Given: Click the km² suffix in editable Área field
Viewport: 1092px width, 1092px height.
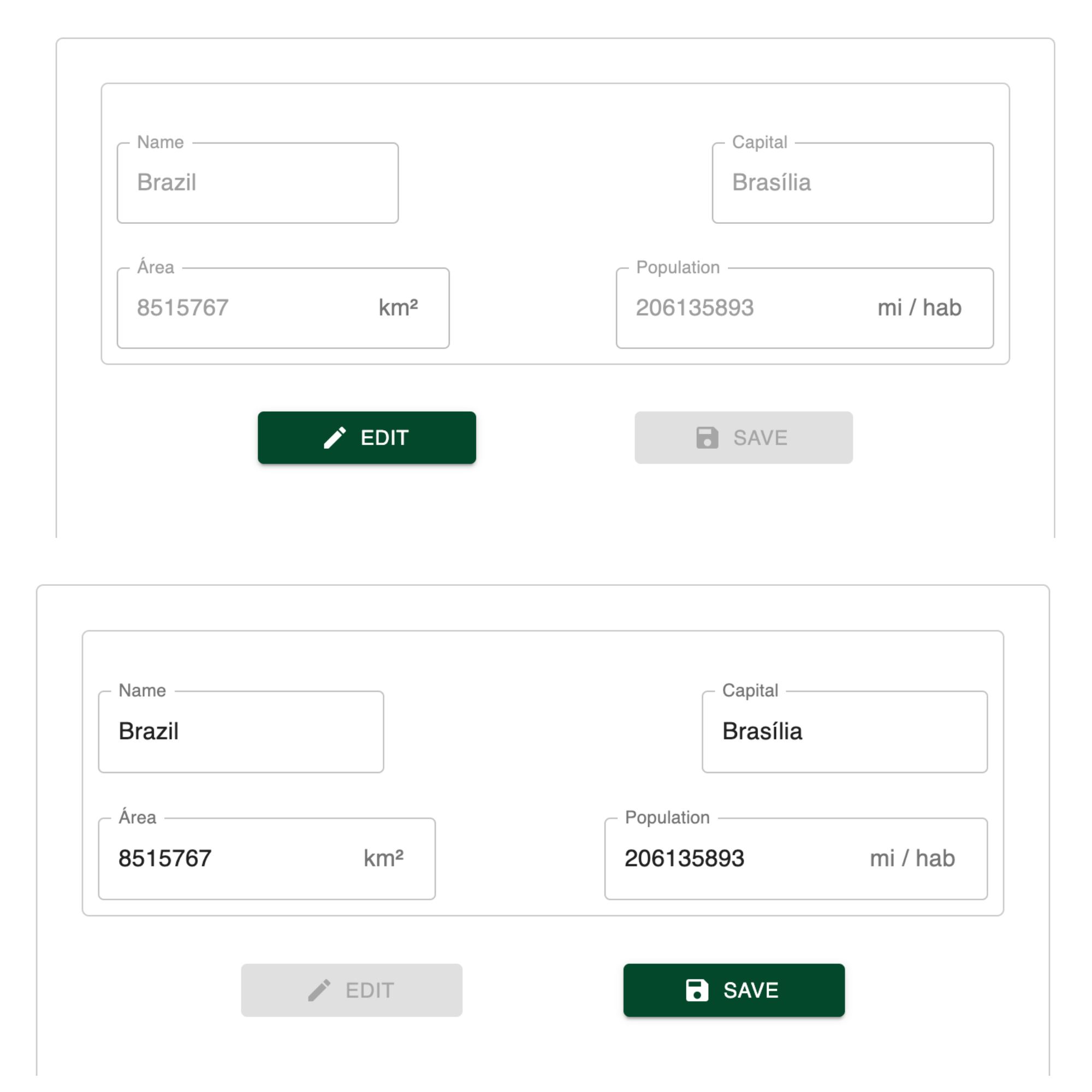Looking at the screenshot, I should [384, 858].
